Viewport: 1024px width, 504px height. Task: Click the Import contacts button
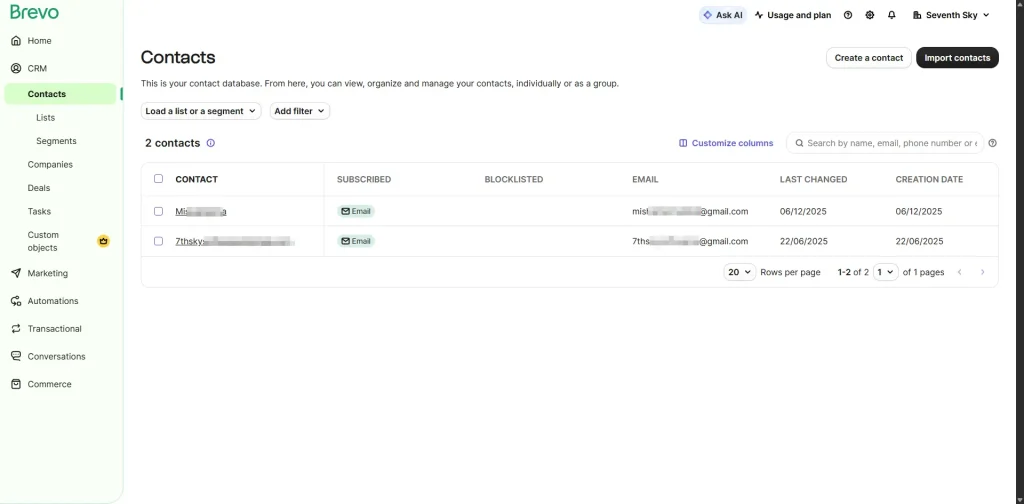[x=957, y=58]
